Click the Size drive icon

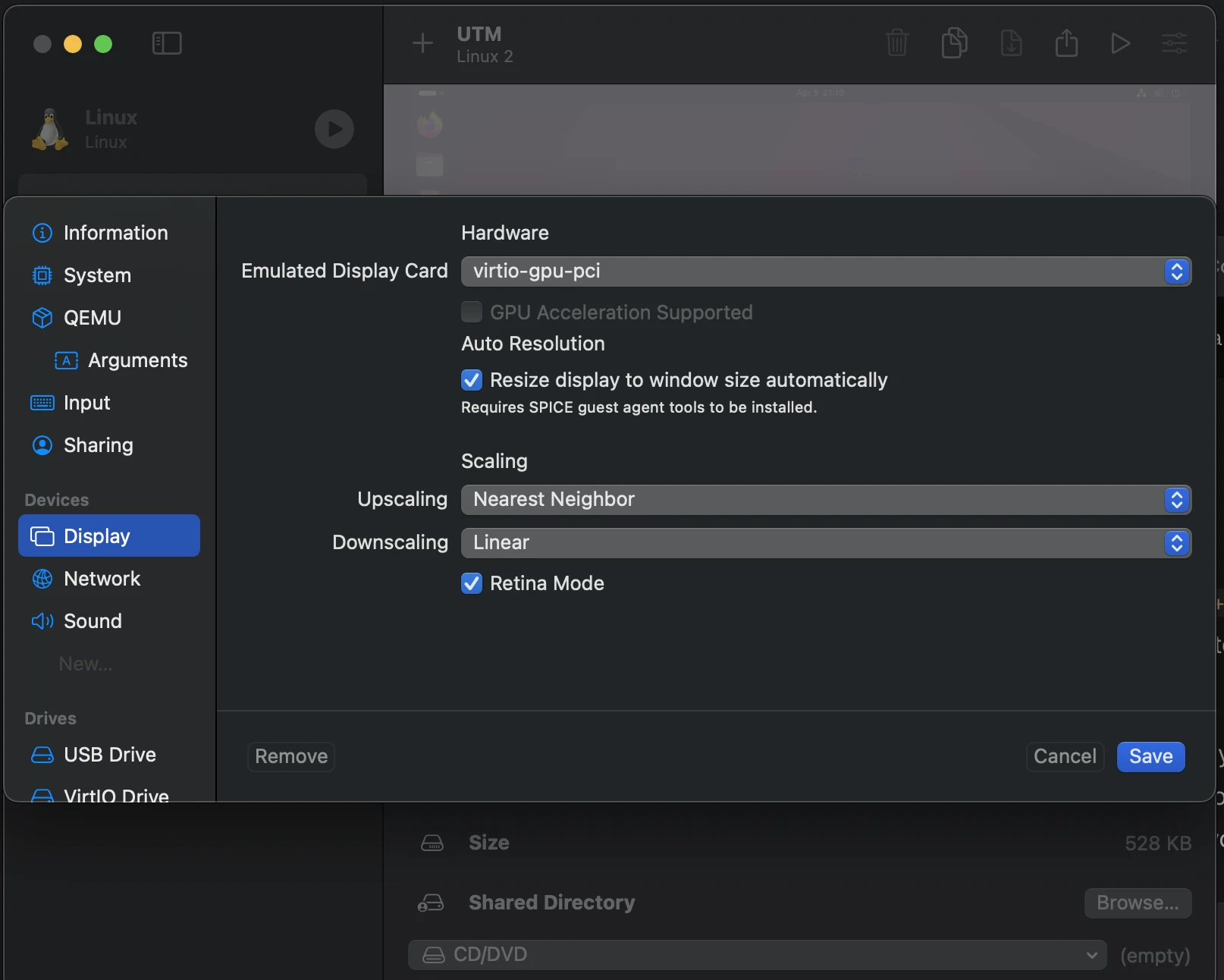pyautogui.click(x=432, y=843)
